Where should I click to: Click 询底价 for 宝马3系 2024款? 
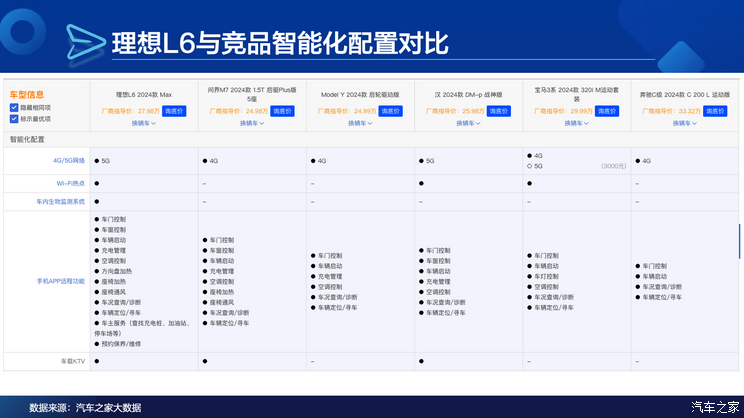[607, 111]
